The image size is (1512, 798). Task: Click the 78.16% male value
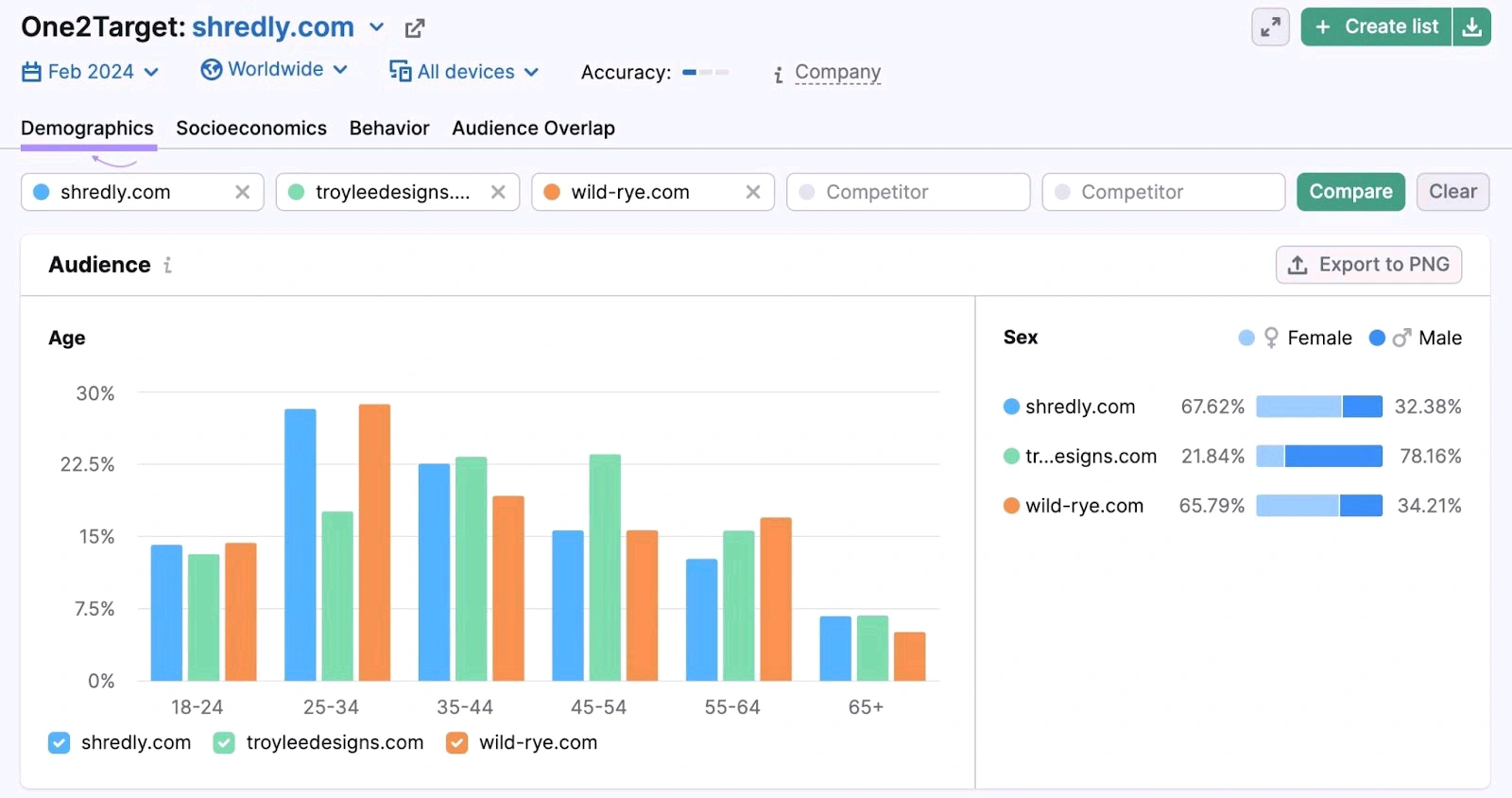click(x=1431, y=457)
